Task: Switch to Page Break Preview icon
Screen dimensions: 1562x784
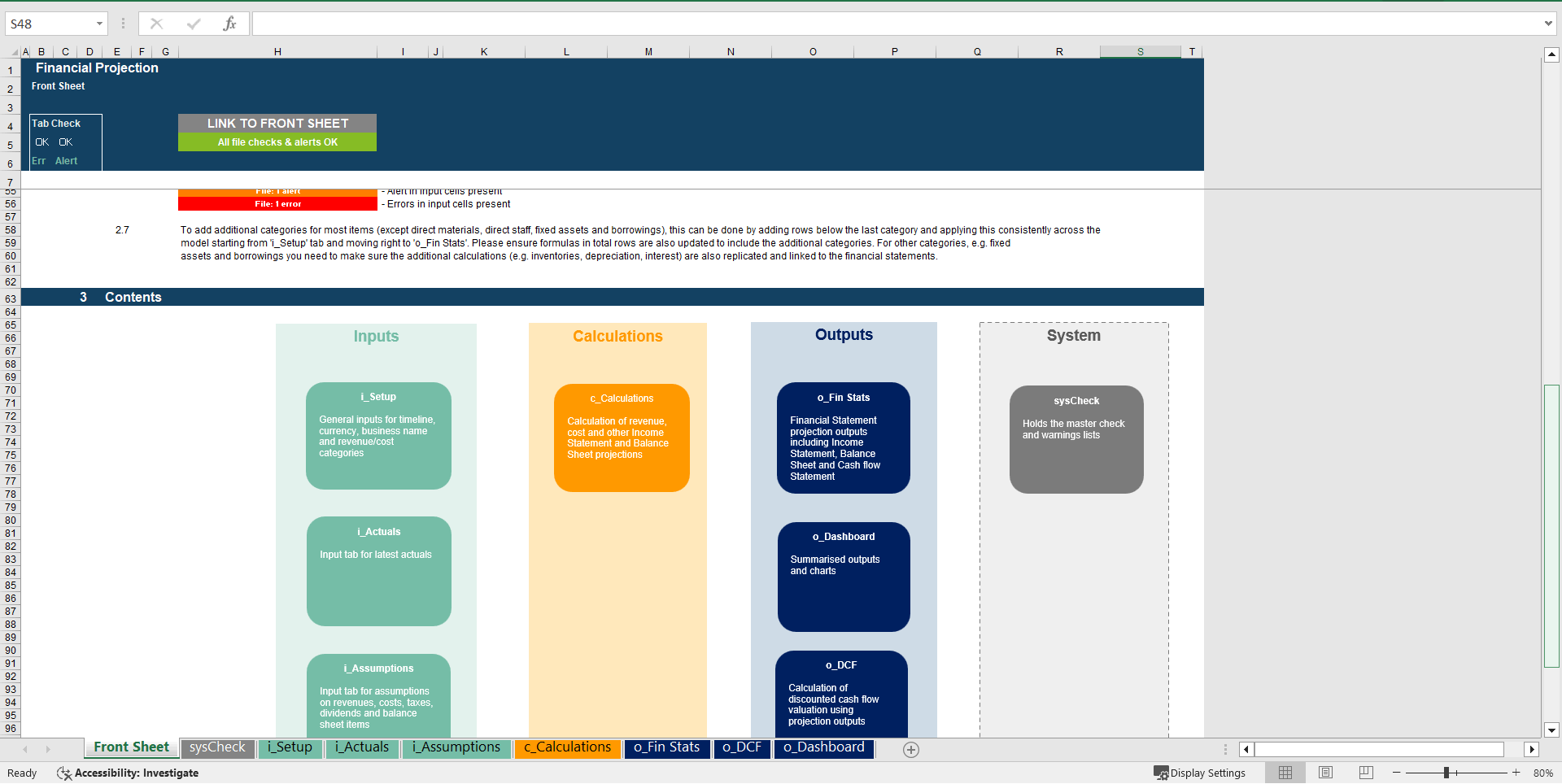Action: pos(1366,773)
